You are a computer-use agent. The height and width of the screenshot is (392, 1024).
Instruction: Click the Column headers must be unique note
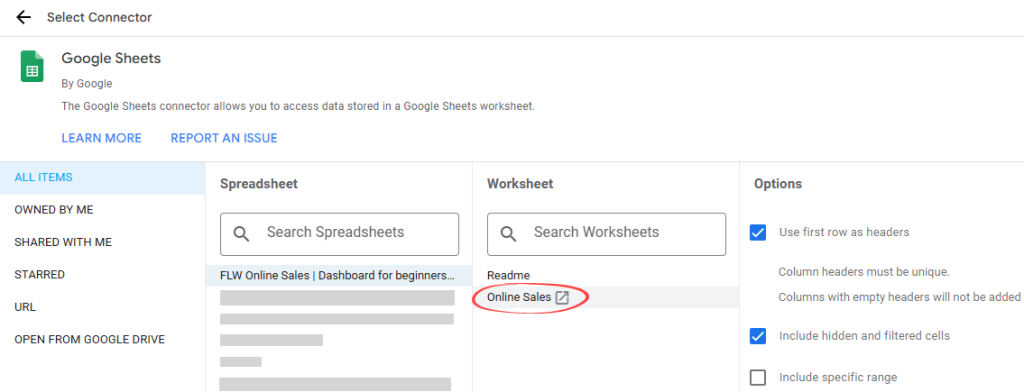pyautogui.click(x=864, y=272)
